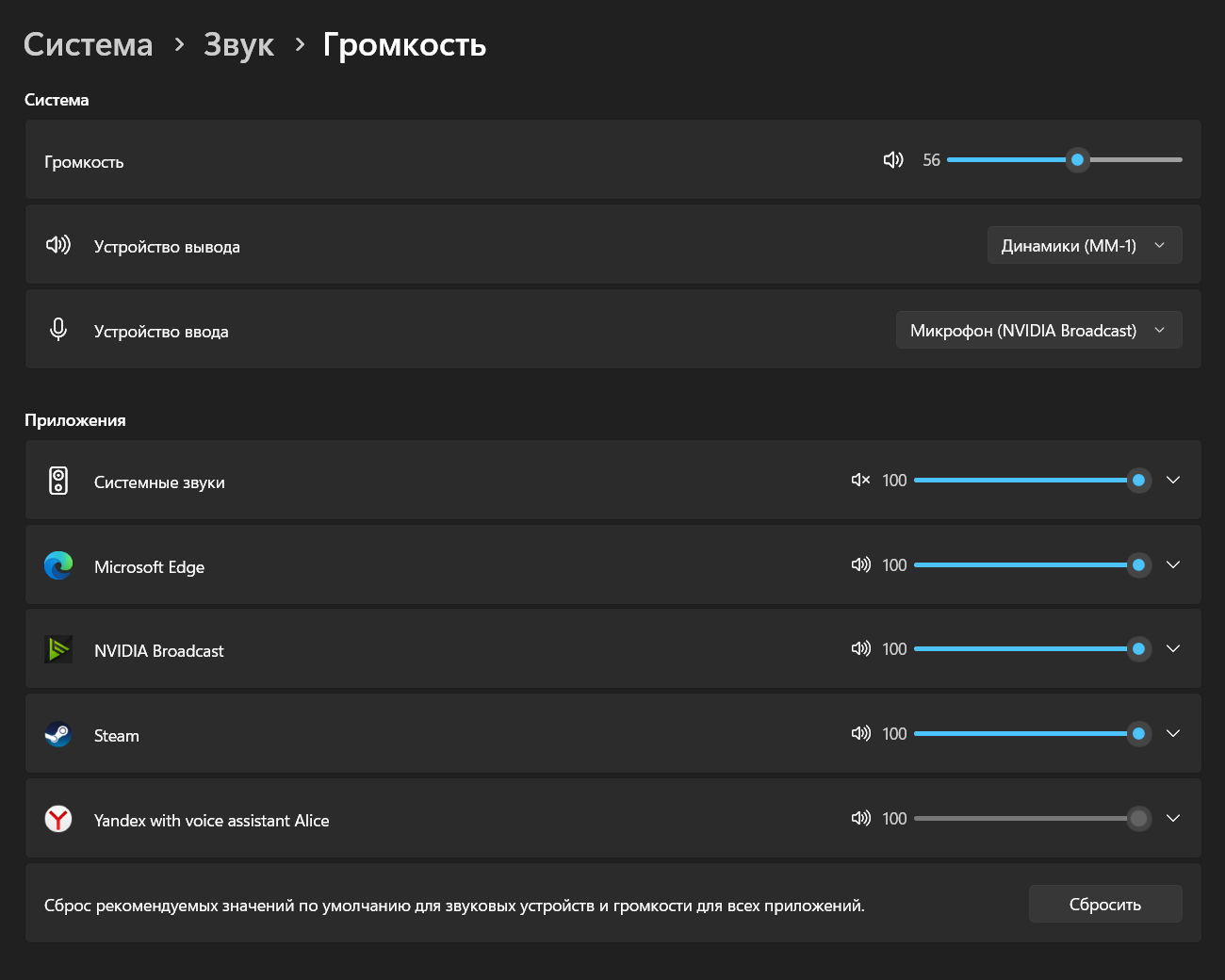Click the NVIDIA Broadcast volume slider

(x=1033, y=648)
